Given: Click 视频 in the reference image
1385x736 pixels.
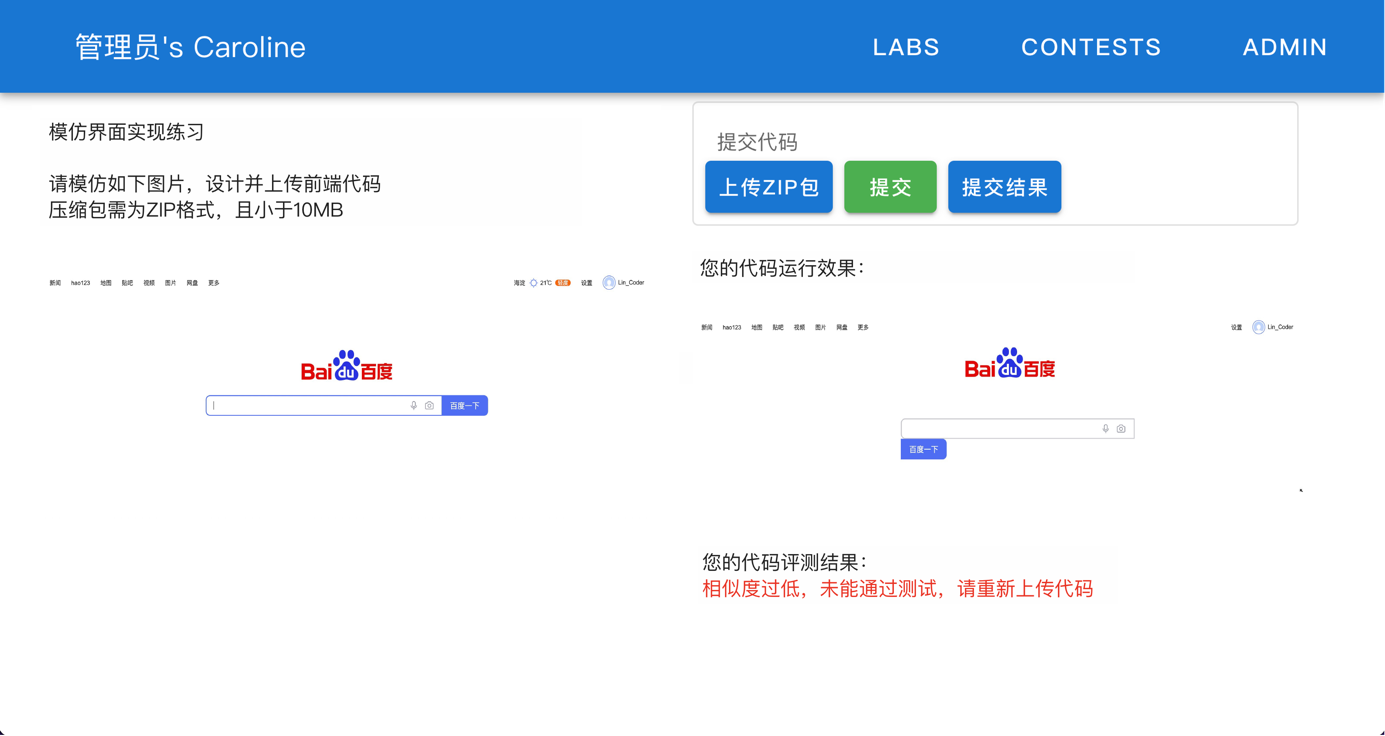Looking at the screenshot, I should coord(149,283).
